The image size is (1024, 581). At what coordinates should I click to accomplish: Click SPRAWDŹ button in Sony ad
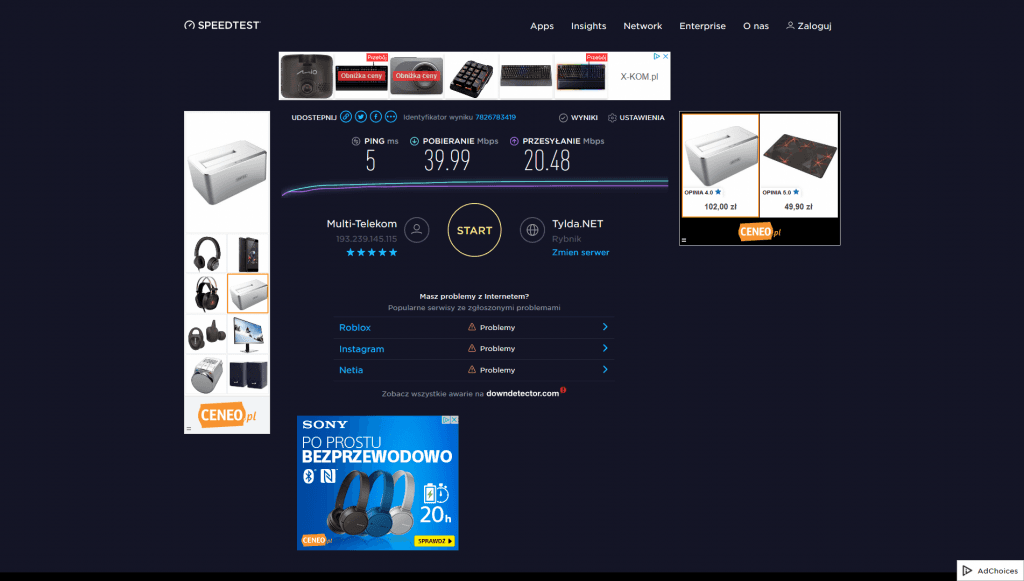pyautogui.click(x=434, y=541)
